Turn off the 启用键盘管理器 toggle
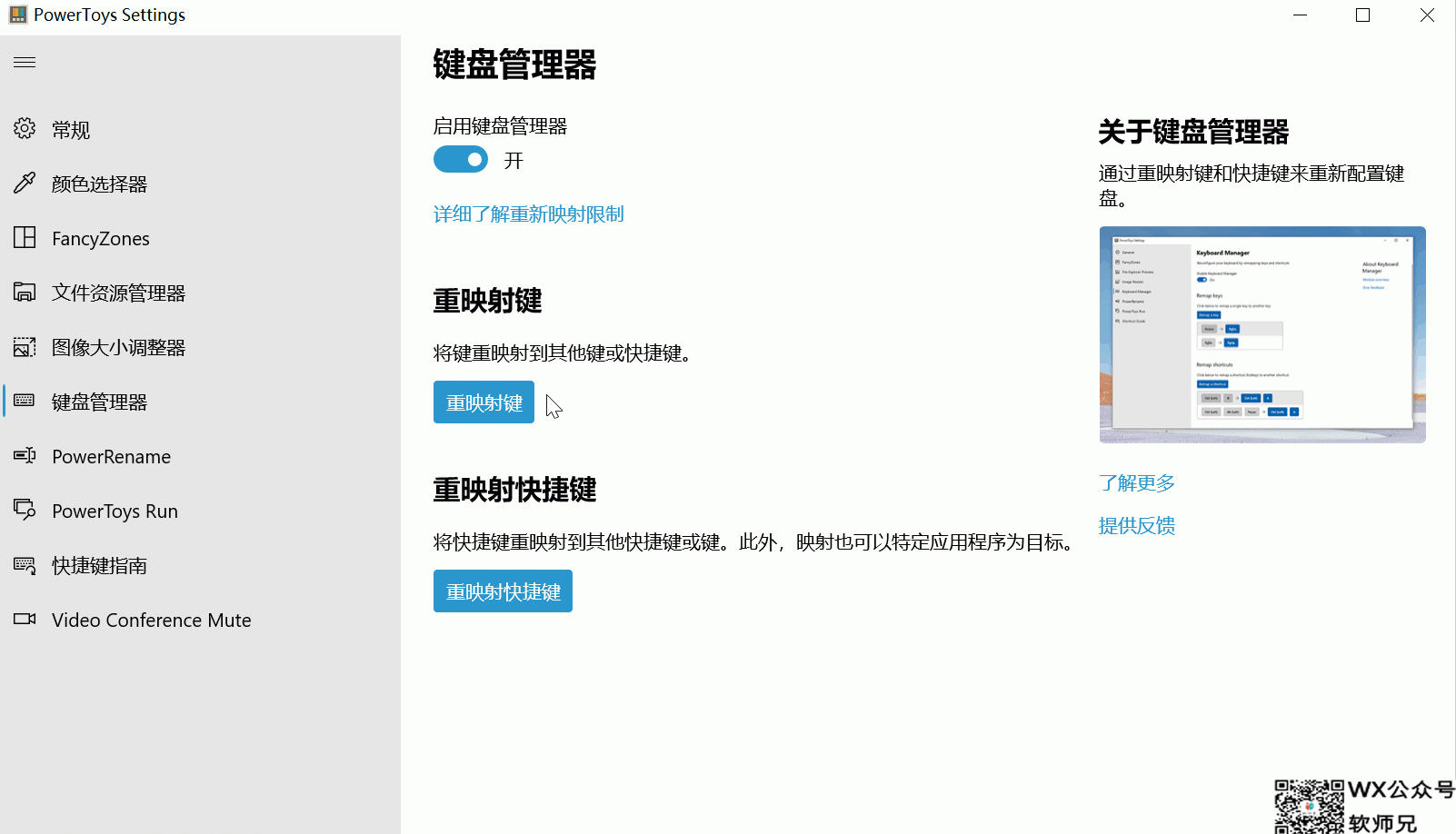 click(x=461, y=160)
